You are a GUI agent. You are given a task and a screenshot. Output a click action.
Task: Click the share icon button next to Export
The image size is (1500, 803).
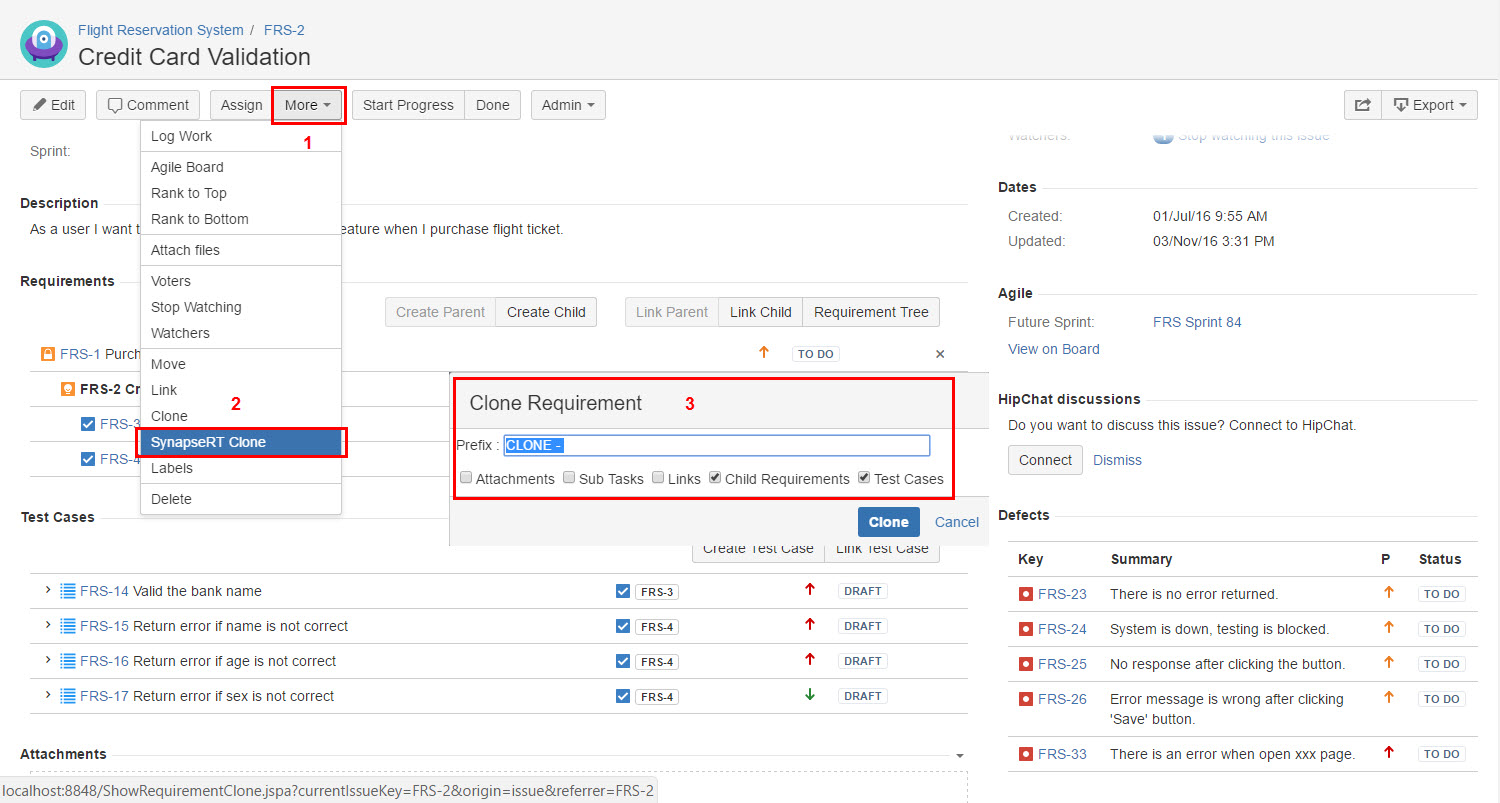(1362, 105)
